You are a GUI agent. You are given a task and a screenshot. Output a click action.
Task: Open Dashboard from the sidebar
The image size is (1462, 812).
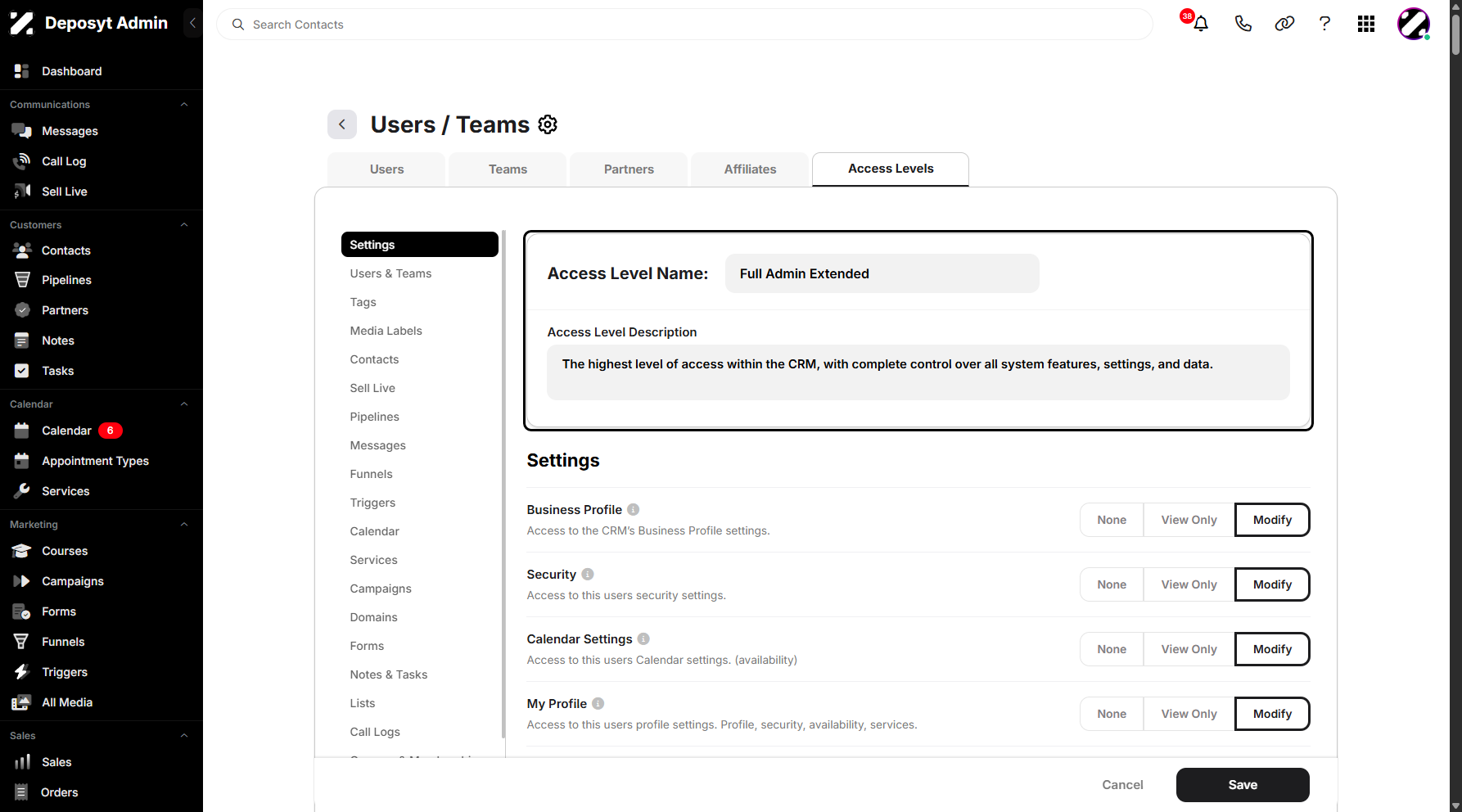coord(71,71)
